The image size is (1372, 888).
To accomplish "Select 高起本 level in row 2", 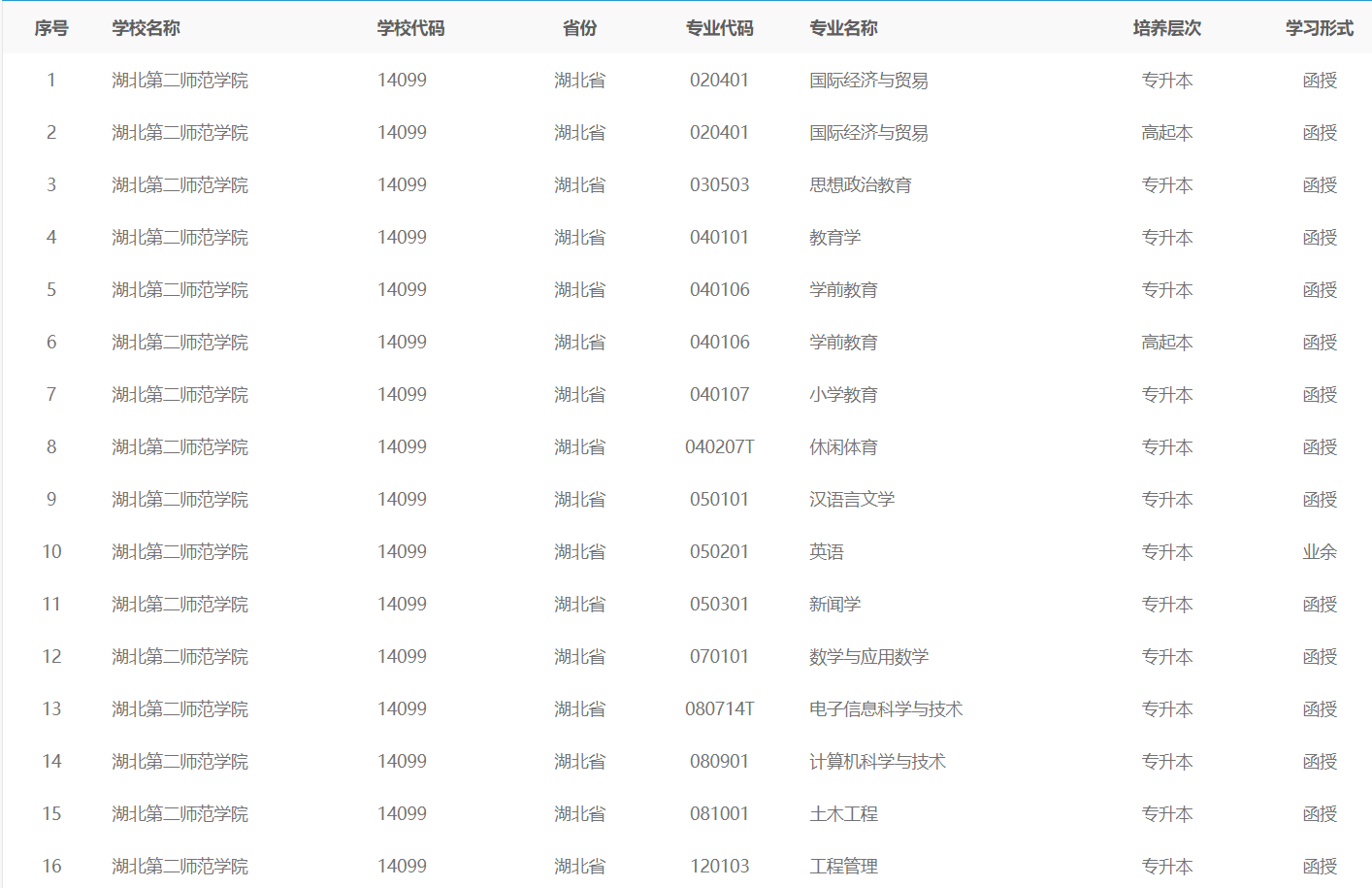I will coord(1166,133).
